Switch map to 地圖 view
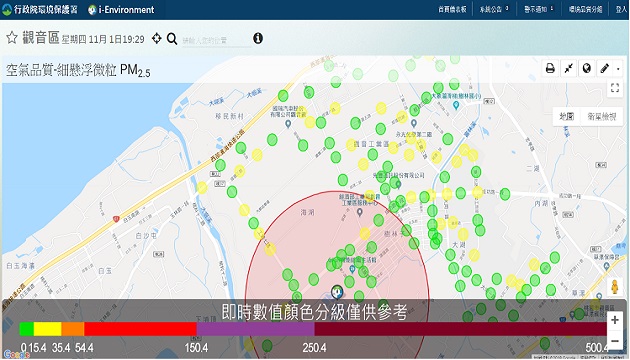 pyautogui.click(x=567, y=117)
